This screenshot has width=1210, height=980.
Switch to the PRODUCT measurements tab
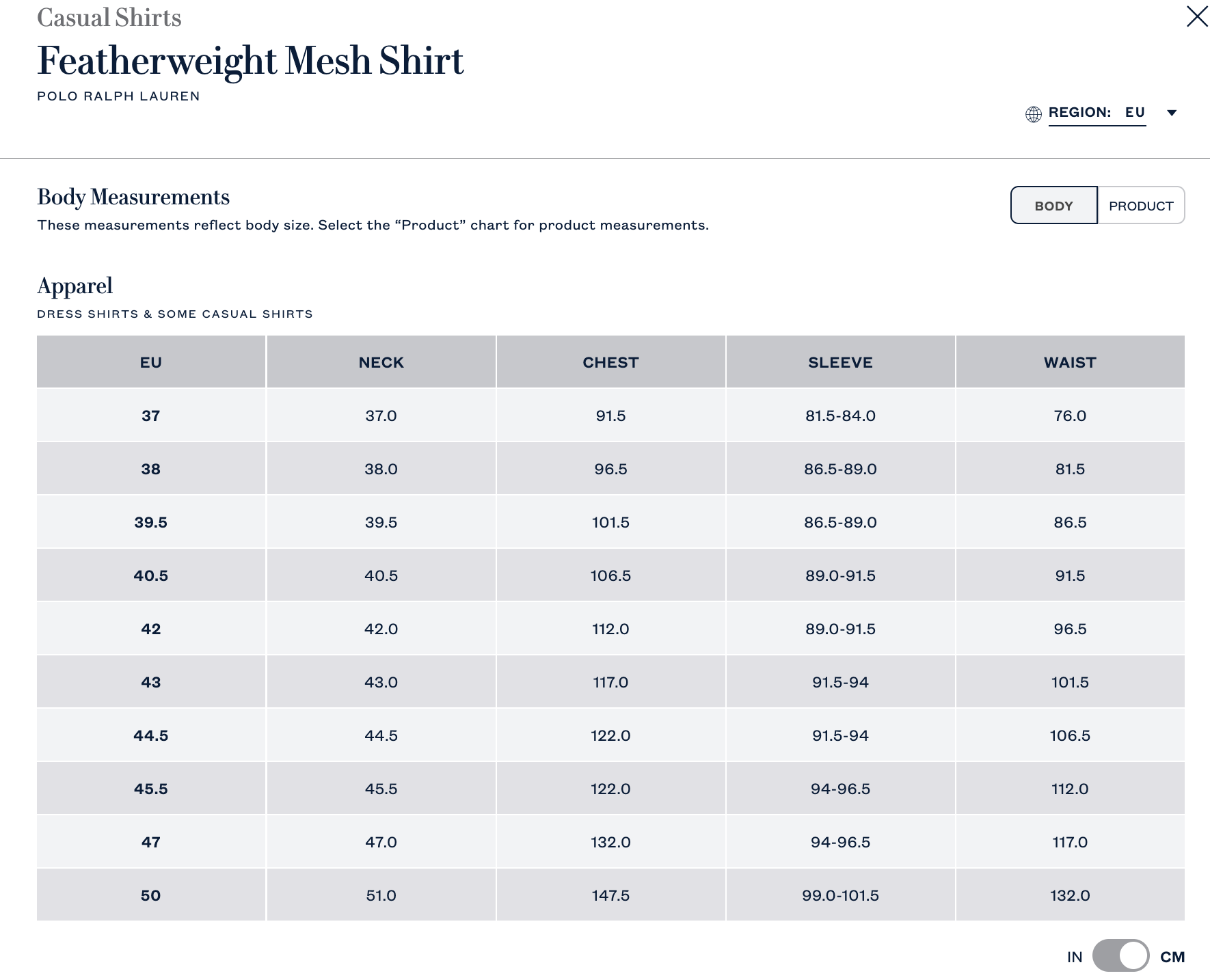coord(1141,206)
